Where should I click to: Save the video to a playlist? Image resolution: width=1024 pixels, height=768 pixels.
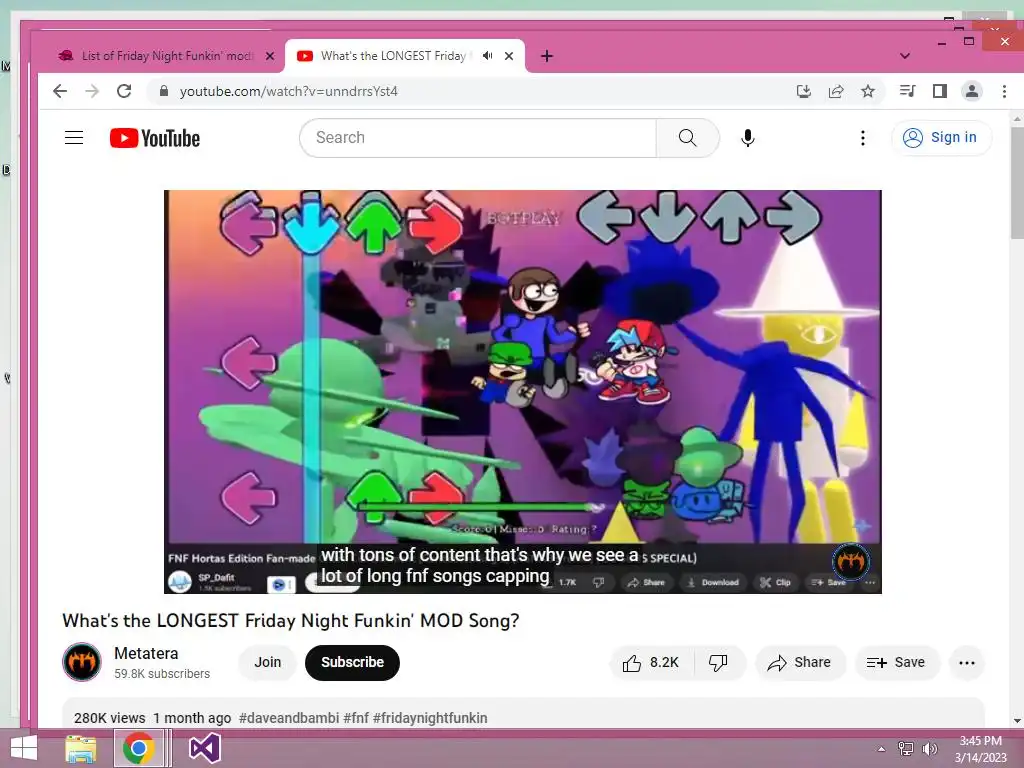tap(896, 663)
